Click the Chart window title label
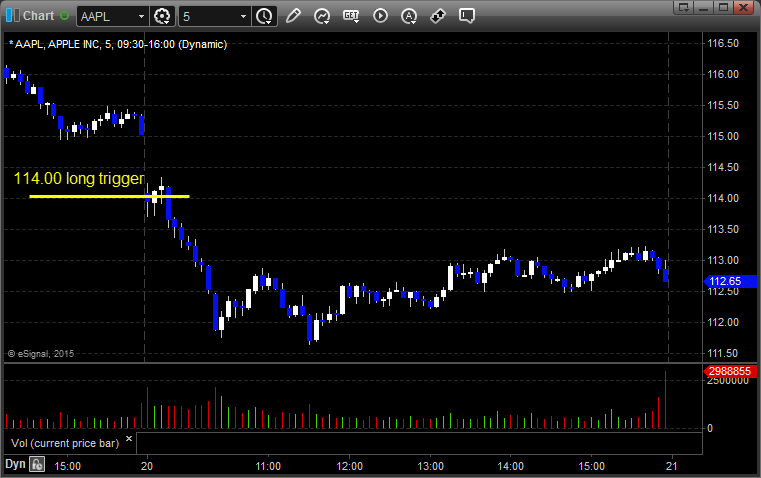Screen dimensions: 761x478 (38, 16)
